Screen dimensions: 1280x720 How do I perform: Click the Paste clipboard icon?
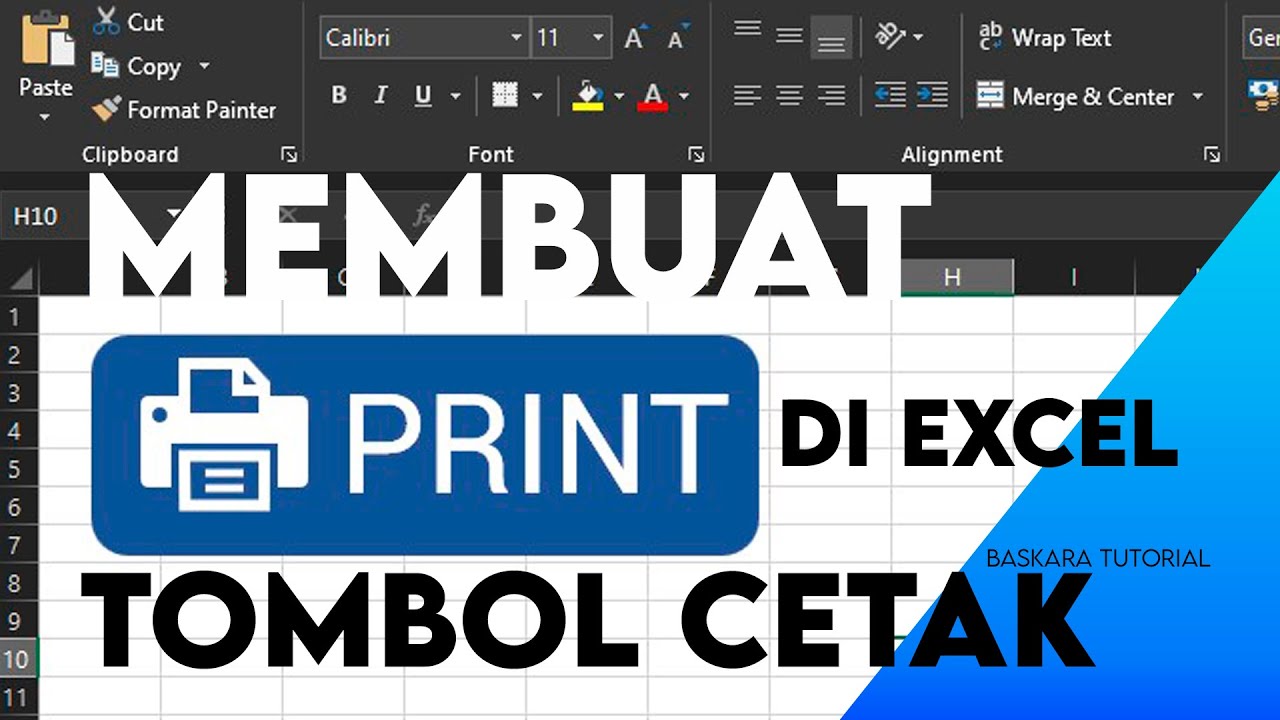[x=46, y=40]
